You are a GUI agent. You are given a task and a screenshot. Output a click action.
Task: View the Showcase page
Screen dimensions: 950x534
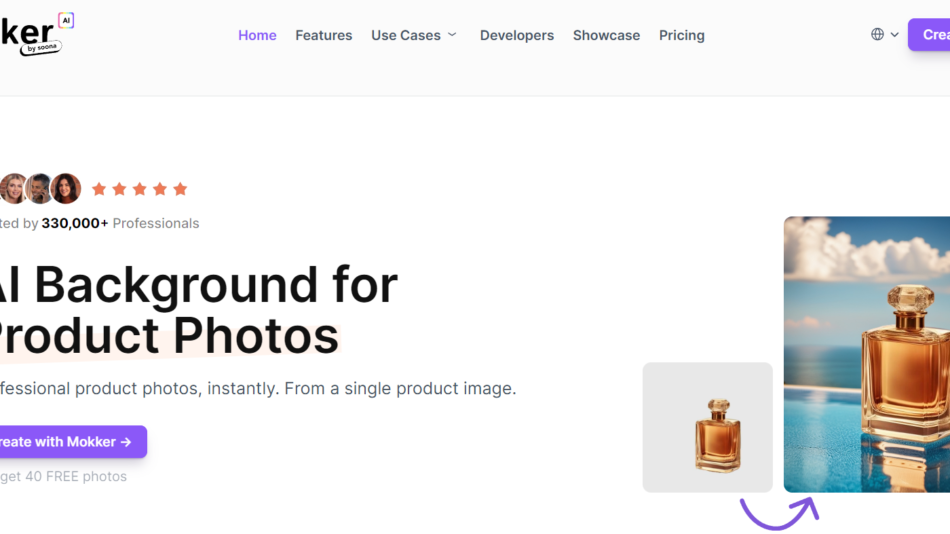tap(606, 35)
